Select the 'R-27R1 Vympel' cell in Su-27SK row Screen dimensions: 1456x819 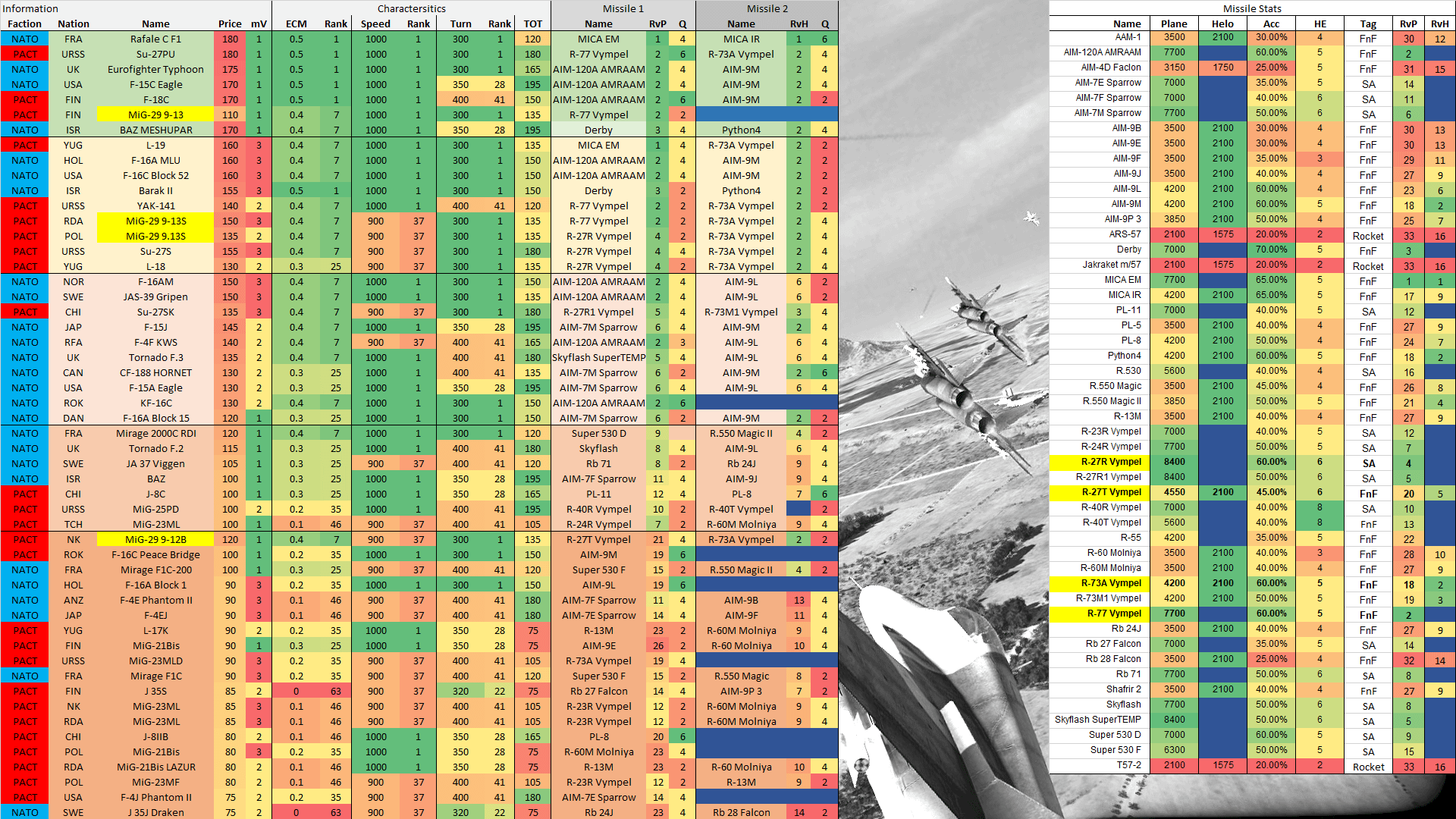click(x=598, y=312)
